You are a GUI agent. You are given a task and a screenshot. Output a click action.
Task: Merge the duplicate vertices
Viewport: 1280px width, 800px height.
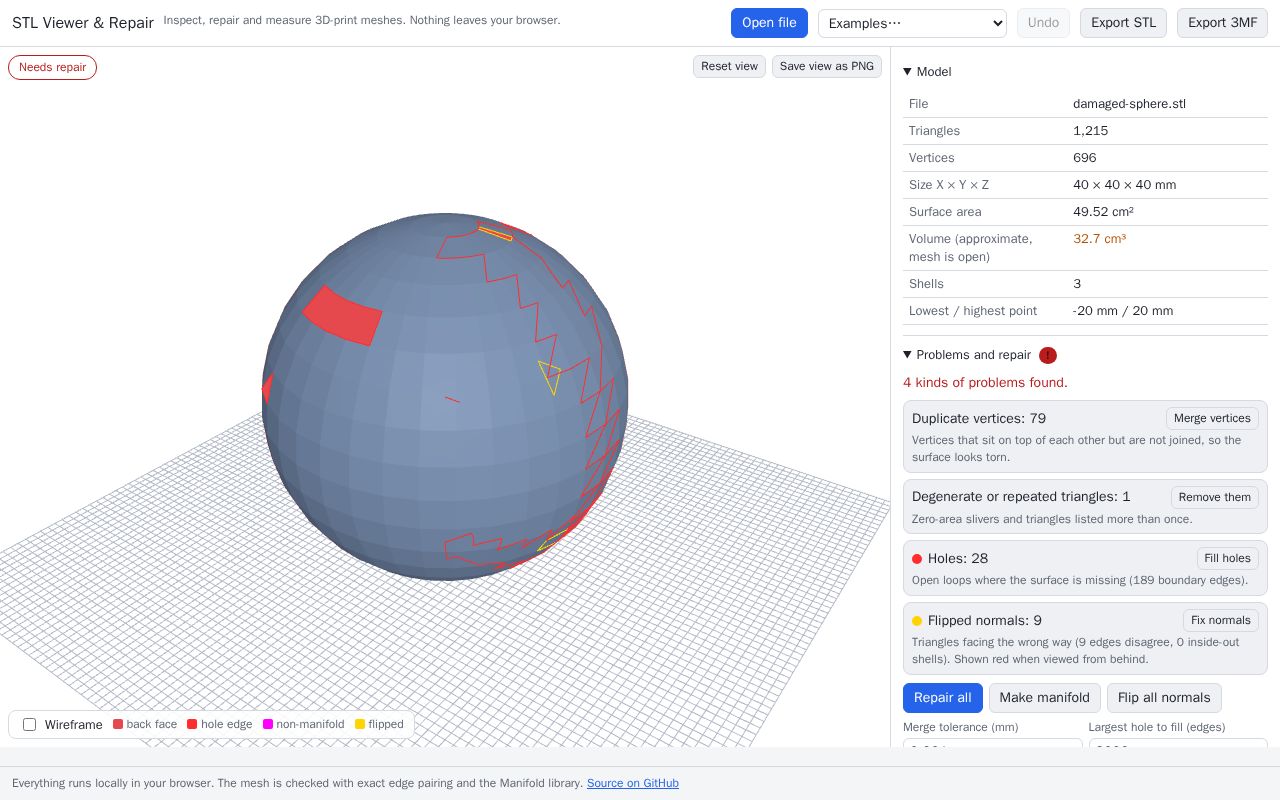pyautogui.click(x=1212, y=418)
